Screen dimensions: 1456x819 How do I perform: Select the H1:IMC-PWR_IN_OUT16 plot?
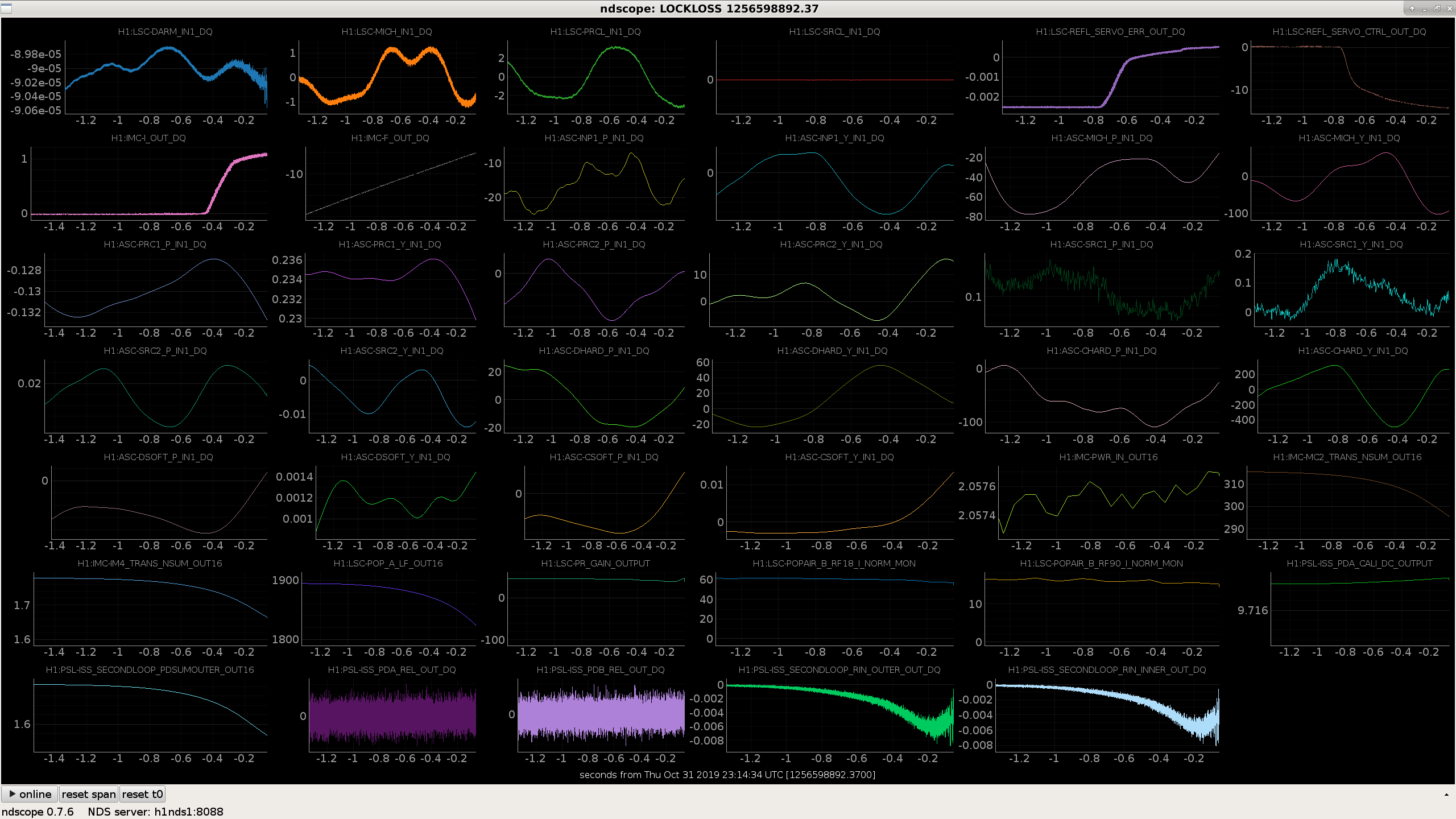click(1108, 502)
